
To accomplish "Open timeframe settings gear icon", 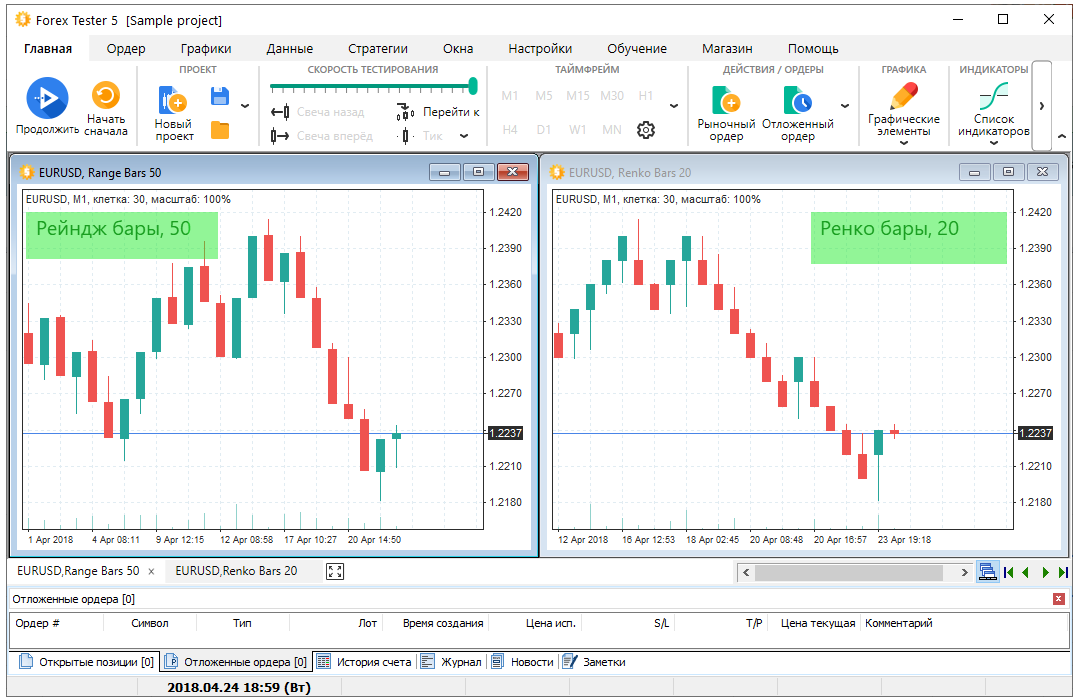I will click(x=646, y=130).
